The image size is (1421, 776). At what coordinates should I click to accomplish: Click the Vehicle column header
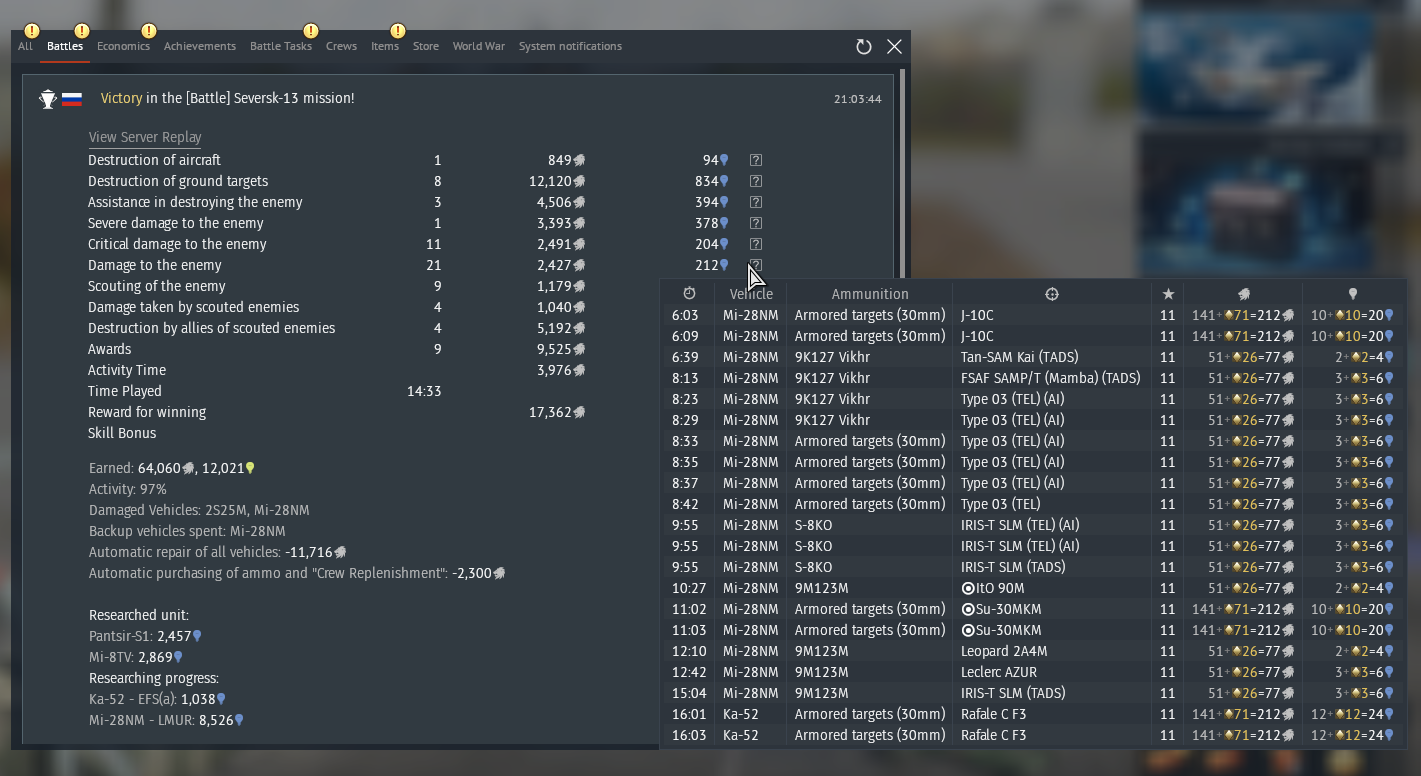751,294
